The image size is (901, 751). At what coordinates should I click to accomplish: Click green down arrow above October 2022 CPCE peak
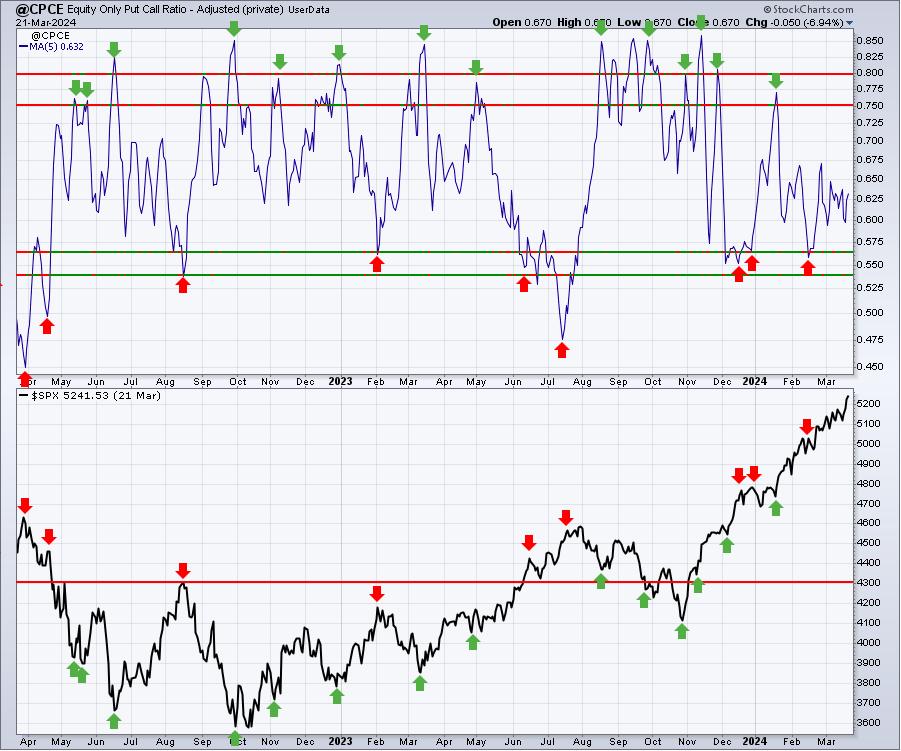point(233,29)
